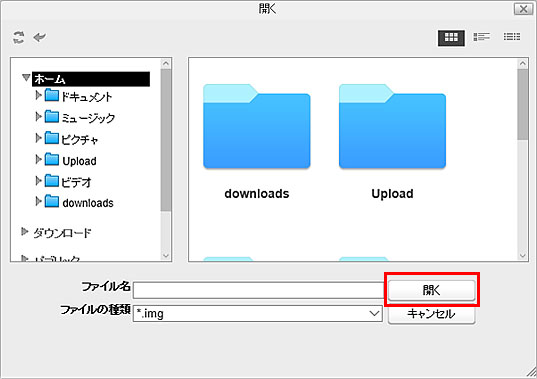Click the ミュージック folder icon in tree
Screen dimensions: 537x379
tap(52, 117)
